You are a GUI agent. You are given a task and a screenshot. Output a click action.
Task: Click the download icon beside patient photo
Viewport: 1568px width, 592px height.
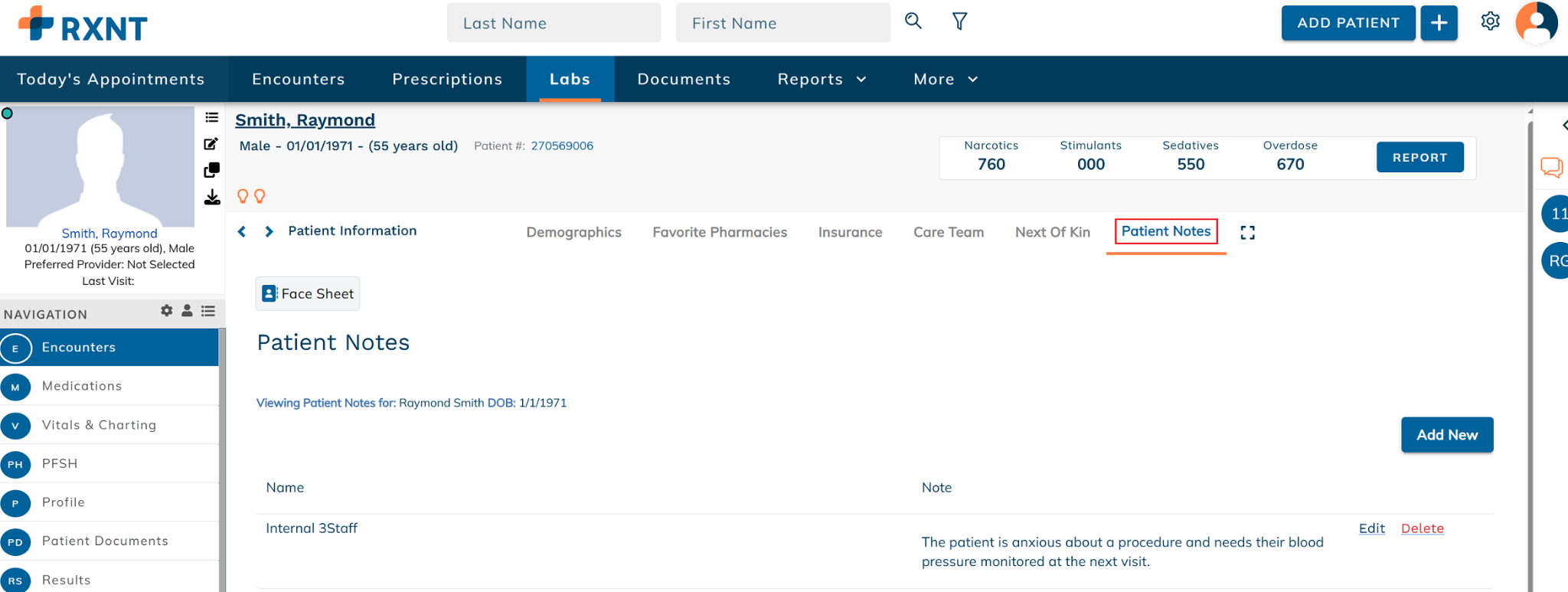pyautogui.click(x=212, y=198)
